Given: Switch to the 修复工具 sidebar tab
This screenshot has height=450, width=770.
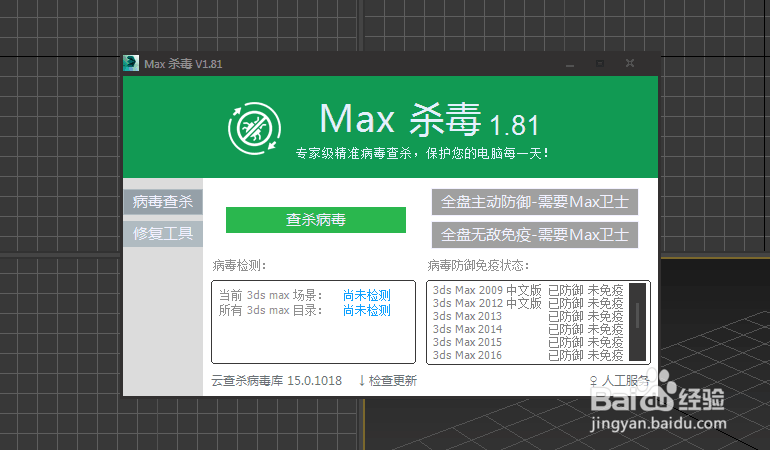Looking at the screenshot, I should 163,234.
